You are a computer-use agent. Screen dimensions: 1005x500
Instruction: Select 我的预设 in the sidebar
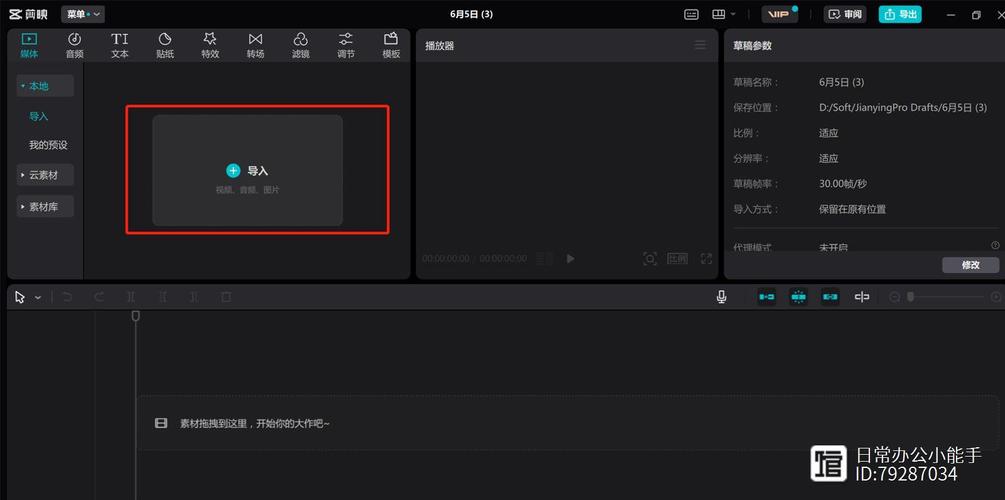click(48, 145)
